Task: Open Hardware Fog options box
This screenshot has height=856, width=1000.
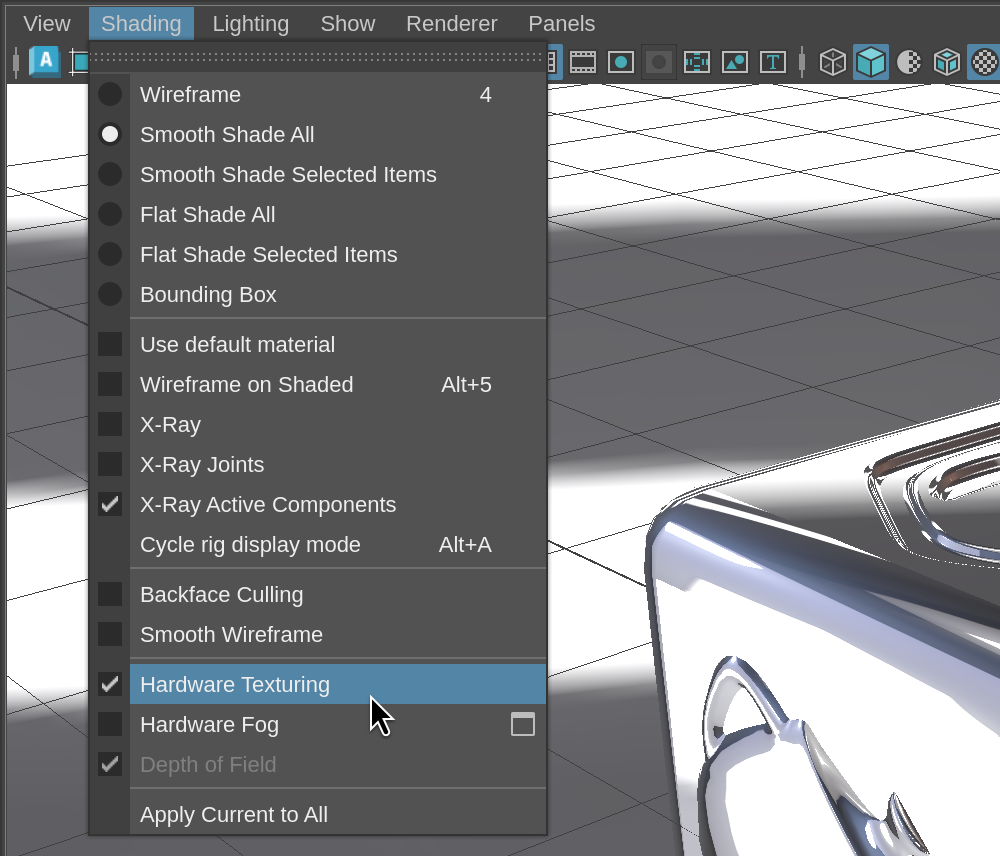Action: coord(523,725)
